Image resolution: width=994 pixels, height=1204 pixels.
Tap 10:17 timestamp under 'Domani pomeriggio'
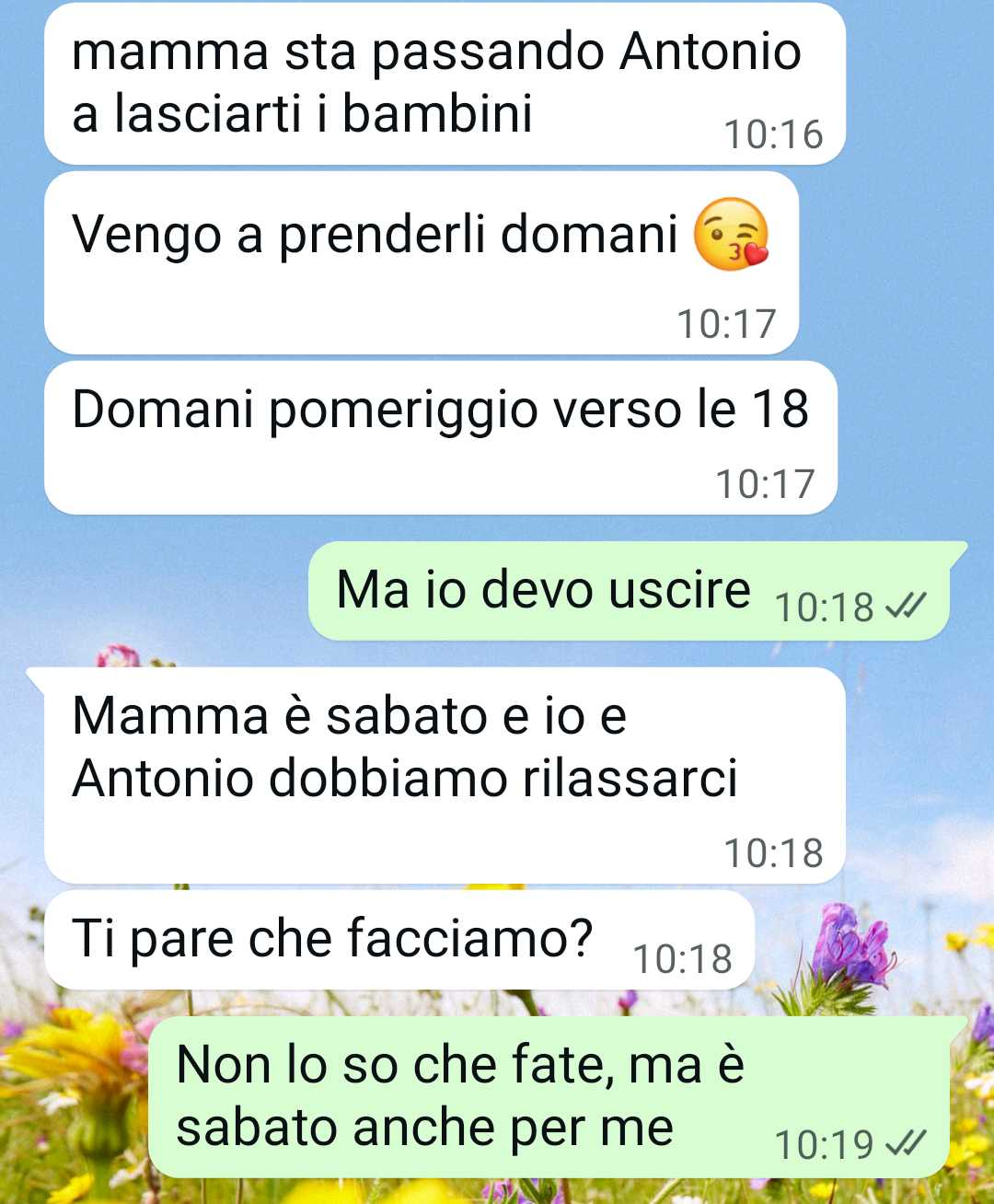765,484
